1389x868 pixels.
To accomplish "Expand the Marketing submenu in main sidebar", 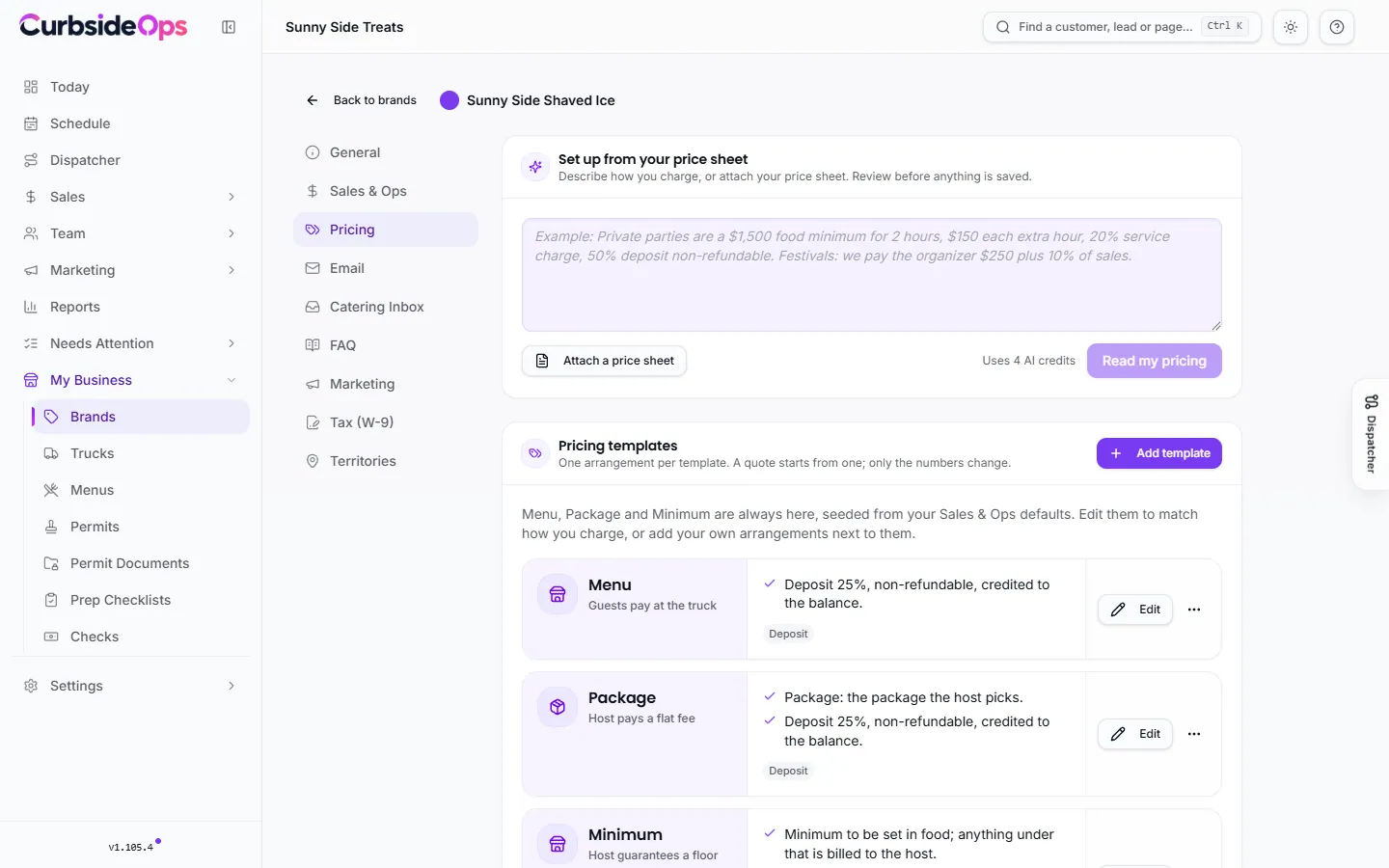I will tap(231, 270).
